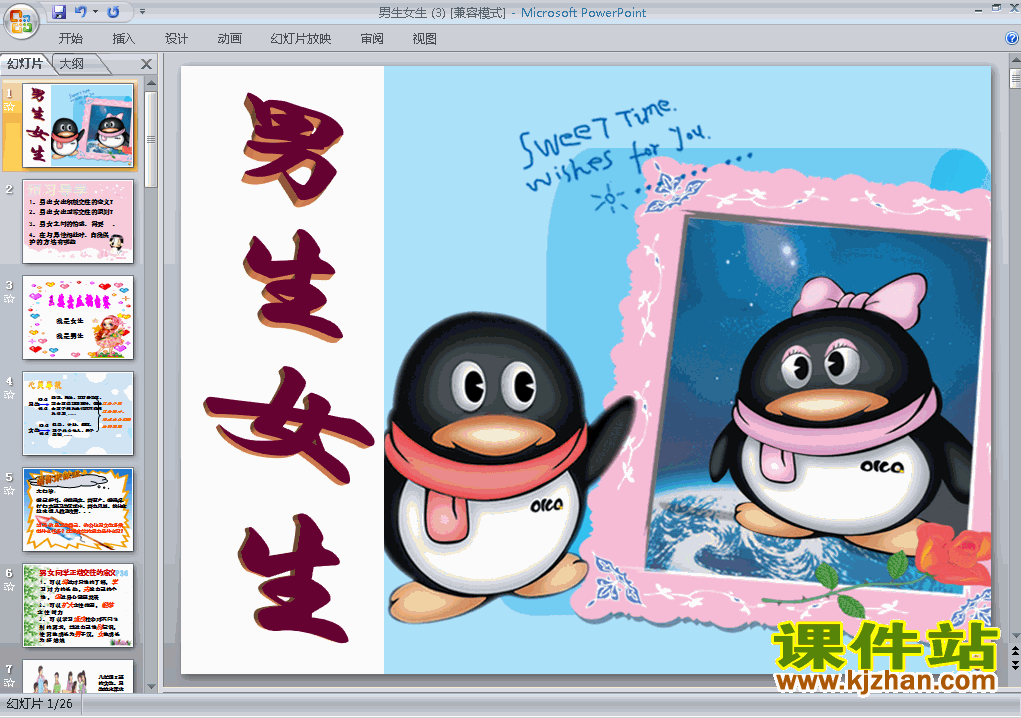Screen dimensions: 1021x718
Task: Open the 开始 ribbon tab
Action: [x=70, y=38]
